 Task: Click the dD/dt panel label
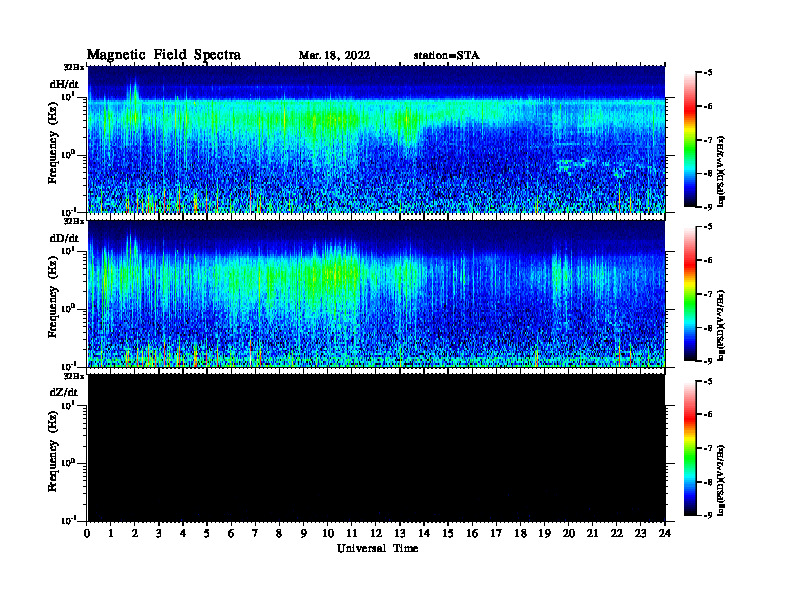pos(64,238)
